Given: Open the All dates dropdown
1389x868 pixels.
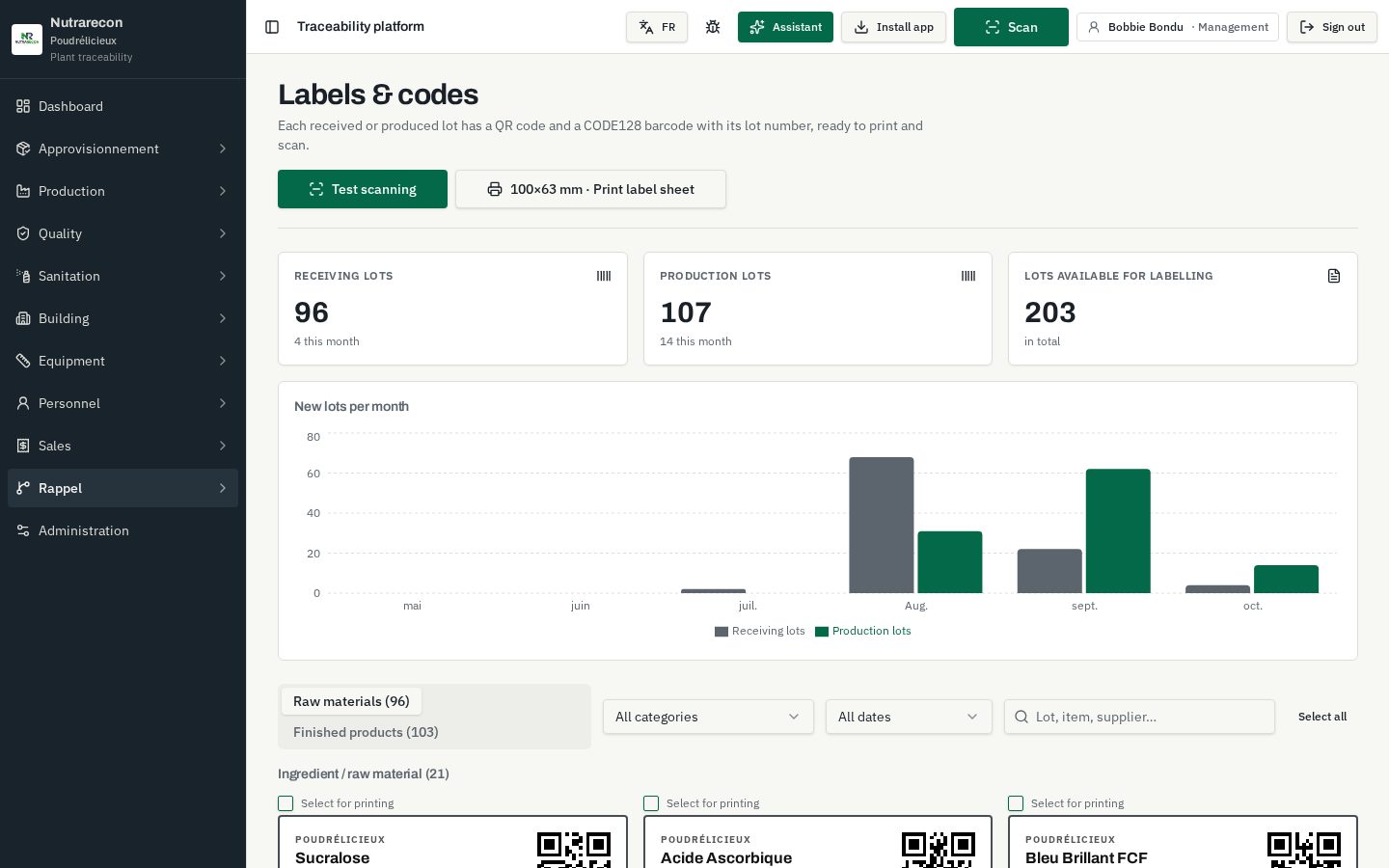Looking at the screenshot, I should click(909, 717).
